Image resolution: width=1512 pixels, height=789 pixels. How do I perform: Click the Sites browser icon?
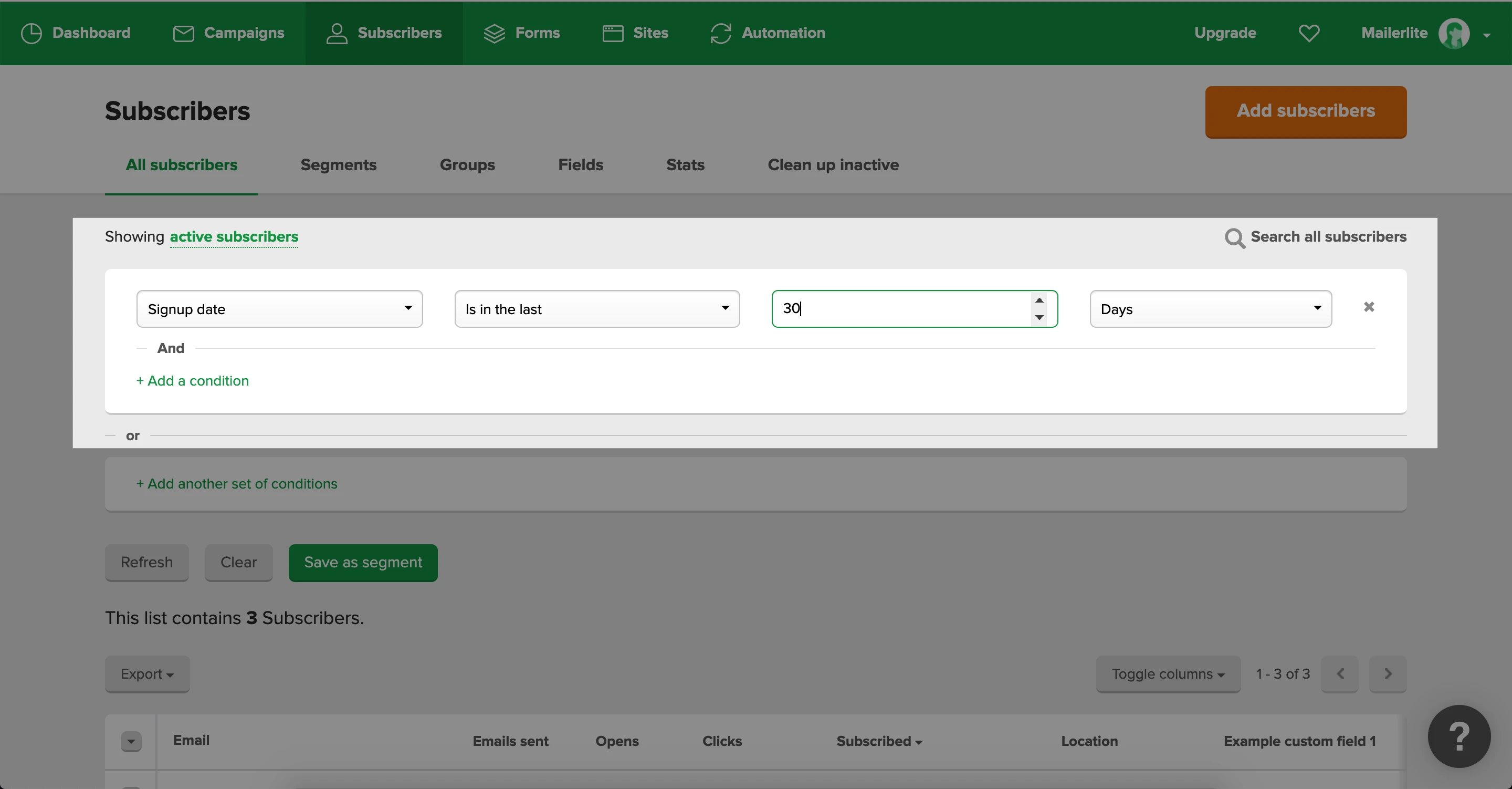pos(613,34)
